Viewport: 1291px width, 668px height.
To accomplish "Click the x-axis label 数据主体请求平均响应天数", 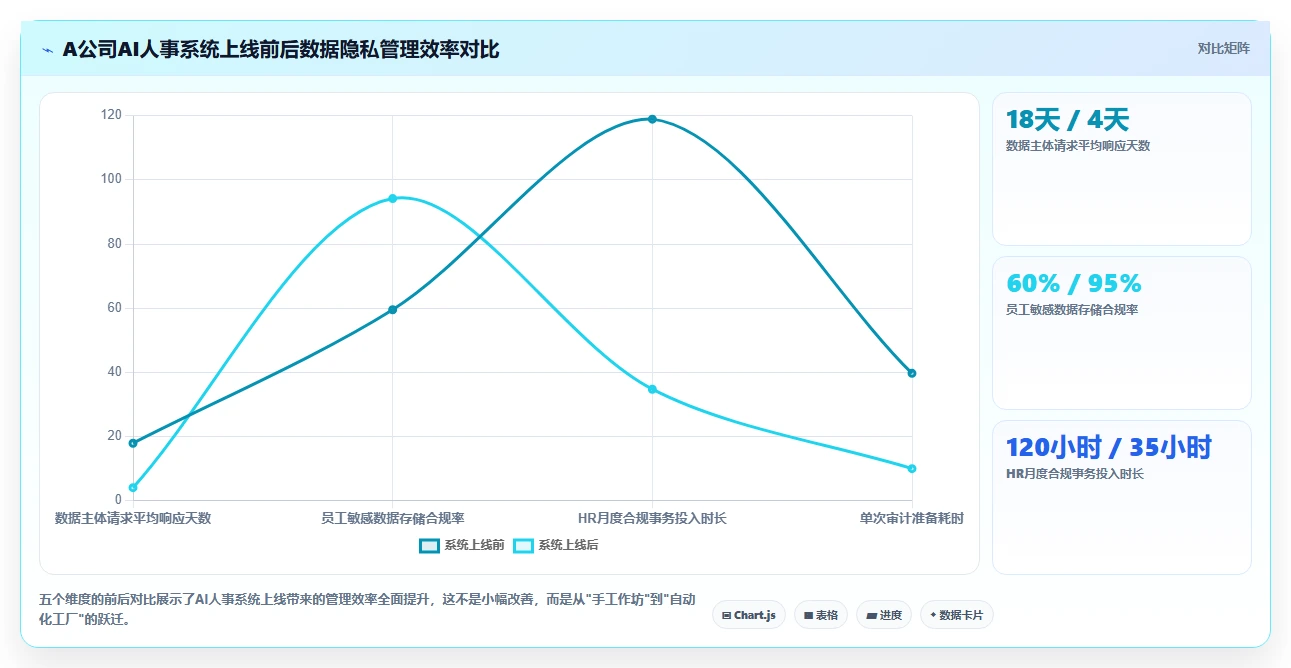I will (133, 518).
